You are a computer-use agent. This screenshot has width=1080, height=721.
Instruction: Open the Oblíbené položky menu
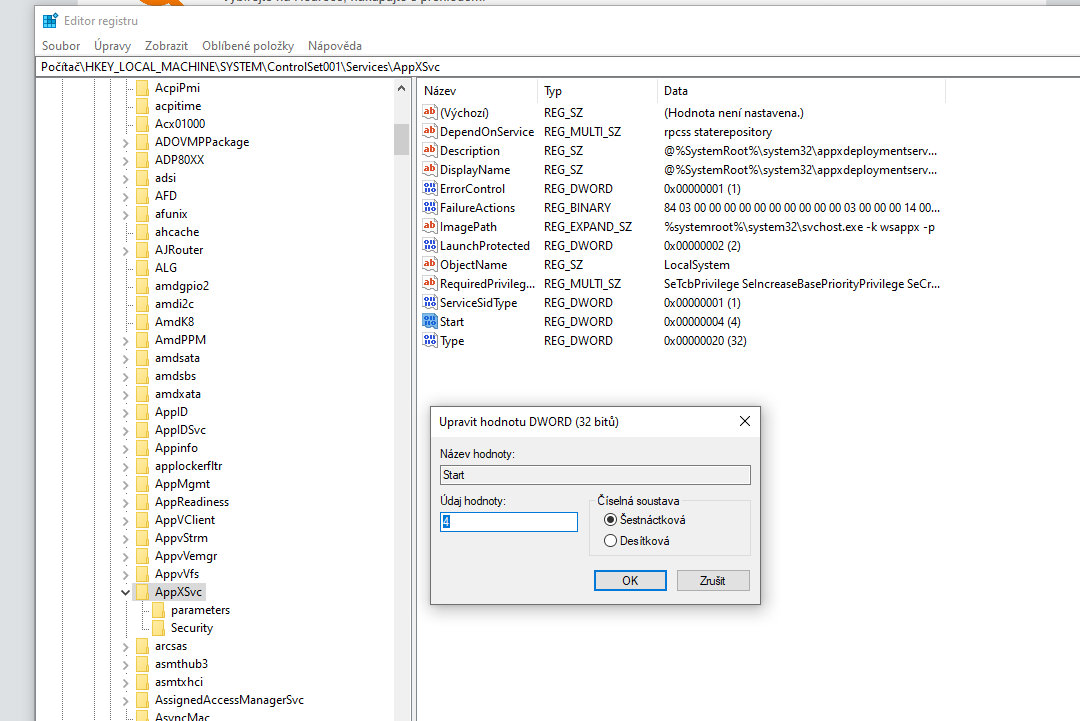coord(247,46)
